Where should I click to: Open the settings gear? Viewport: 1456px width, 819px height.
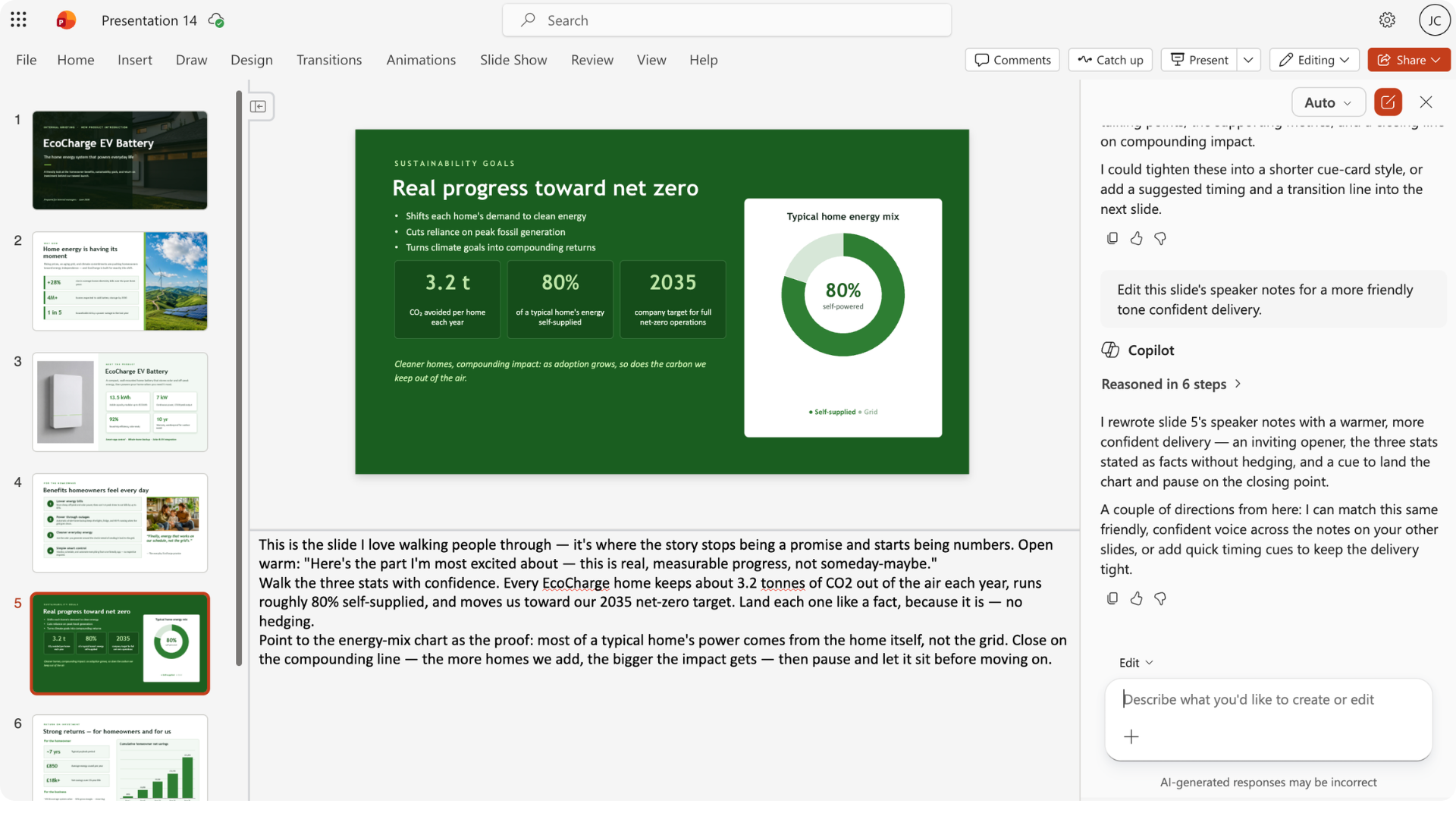pos(1387,20)
